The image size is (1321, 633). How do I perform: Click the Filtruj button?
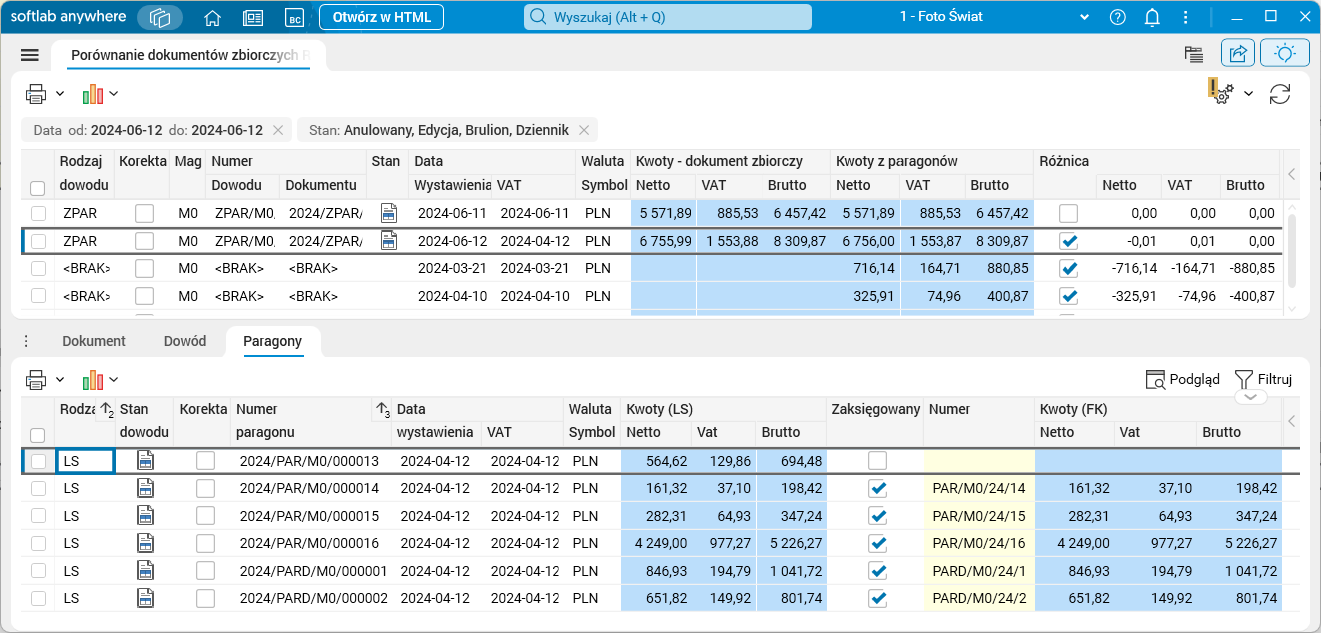[1264, 379]
